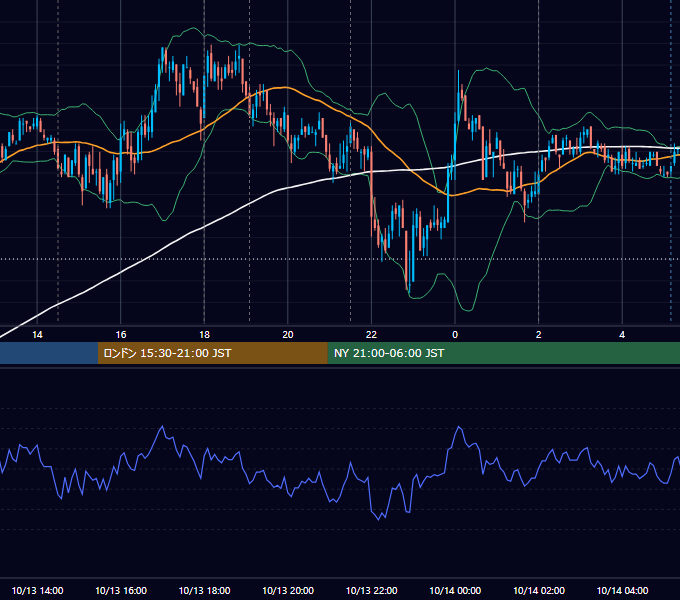Image resolution: width=680 pixels, height=600 pixels.
Task: Click the '14' hour axis label
Action: pos(37,335)
